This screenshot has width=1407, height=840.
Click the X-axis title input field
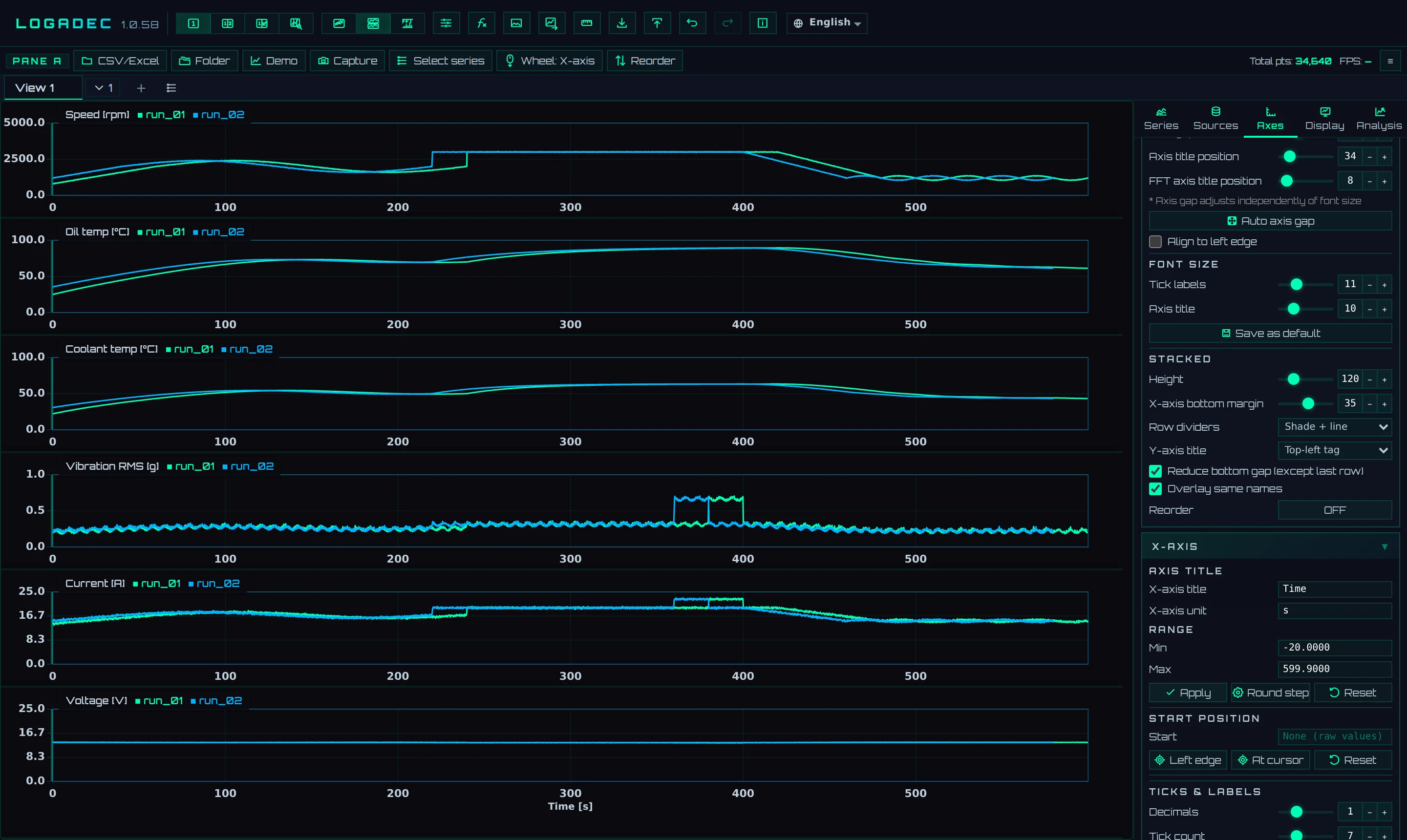tap(1335, 589)
